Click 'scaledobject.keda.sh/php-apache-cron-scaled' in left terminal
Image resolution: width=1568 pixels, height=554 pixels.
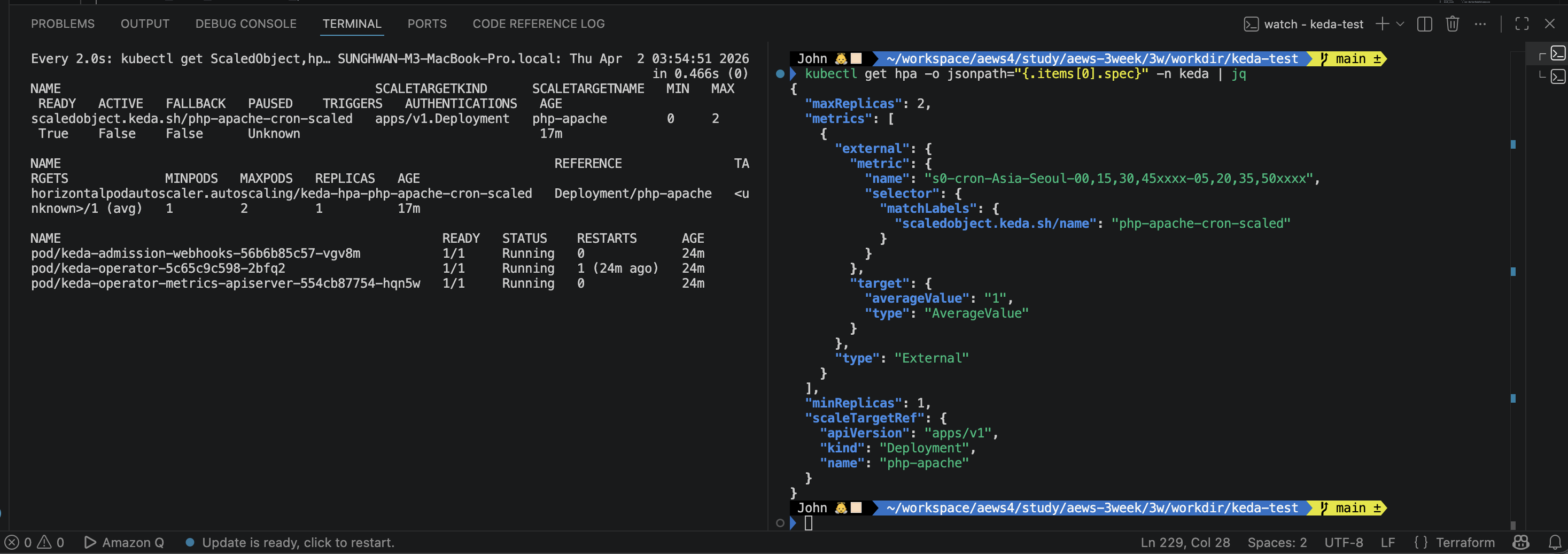(192, 119)
